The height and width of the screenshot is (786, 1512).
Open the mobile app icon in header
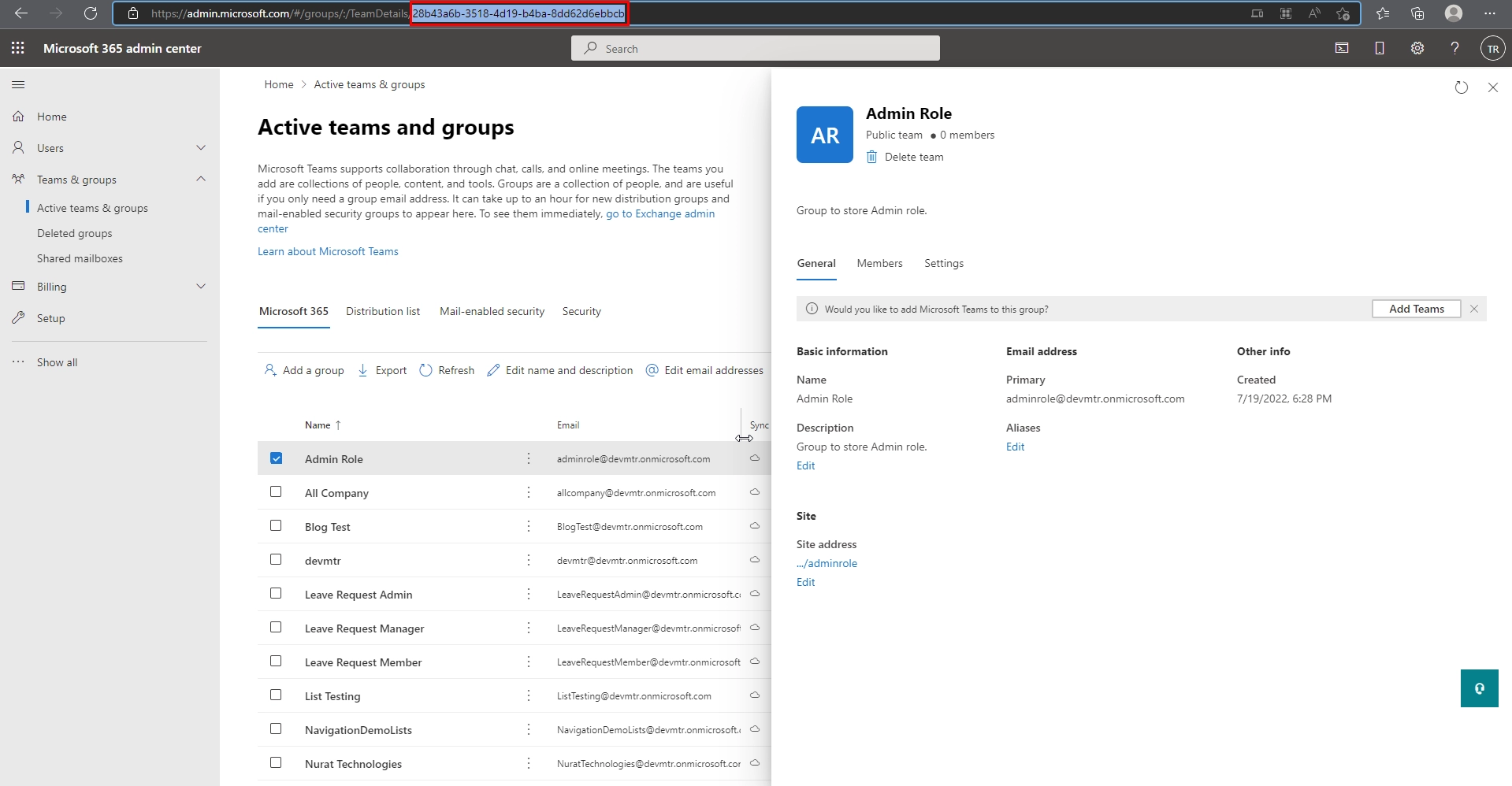click(x=1380, y=48)
